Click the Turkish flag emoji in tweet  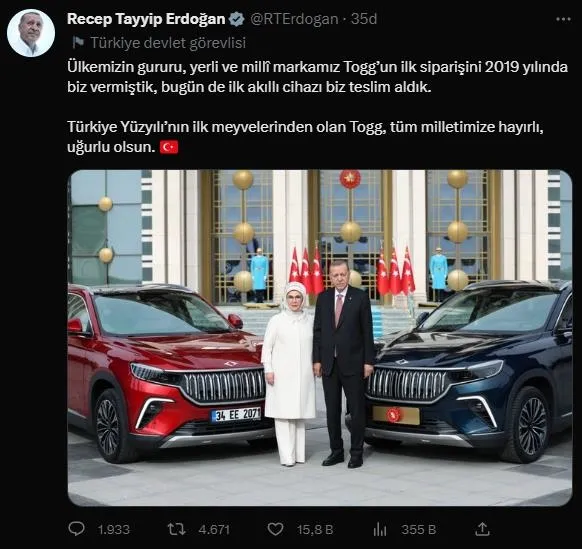coord(169,147)
